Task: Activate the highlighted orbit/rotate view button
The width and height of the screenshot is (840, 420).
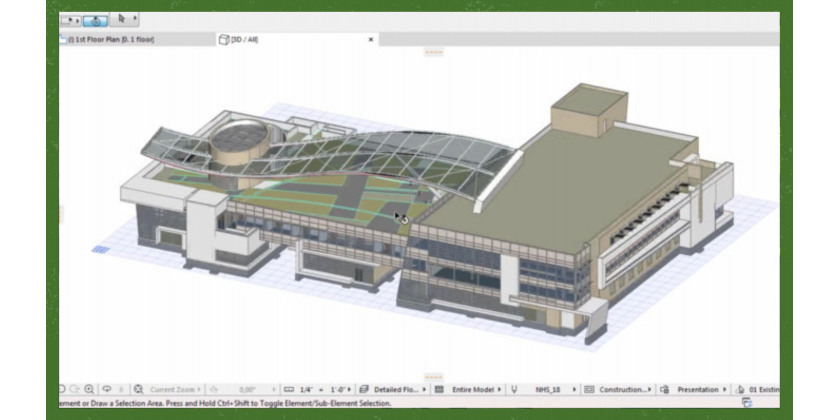Action: [x=95, y=19]
